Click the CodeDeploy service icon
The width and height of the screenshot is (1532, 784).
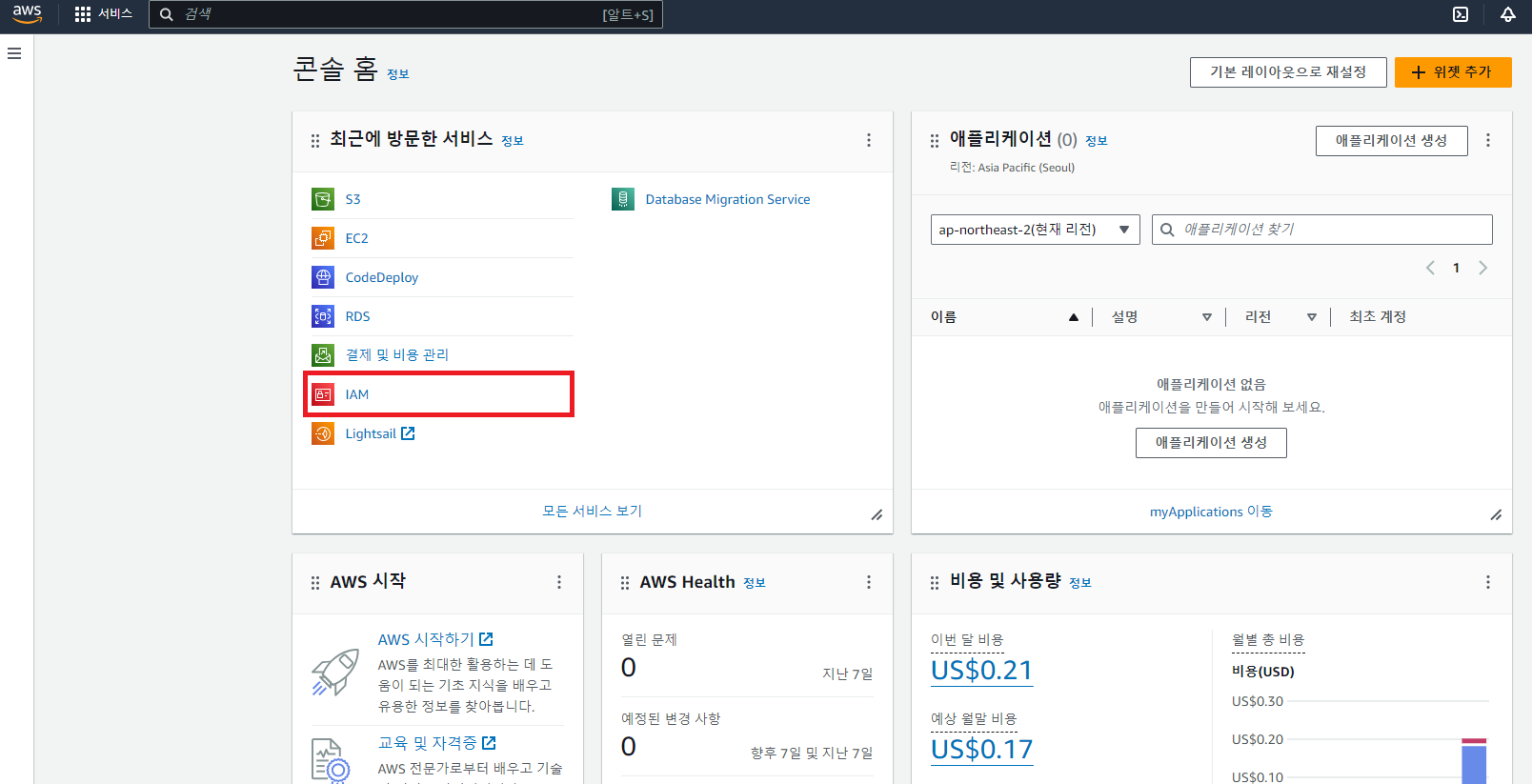tap(323, 277)
